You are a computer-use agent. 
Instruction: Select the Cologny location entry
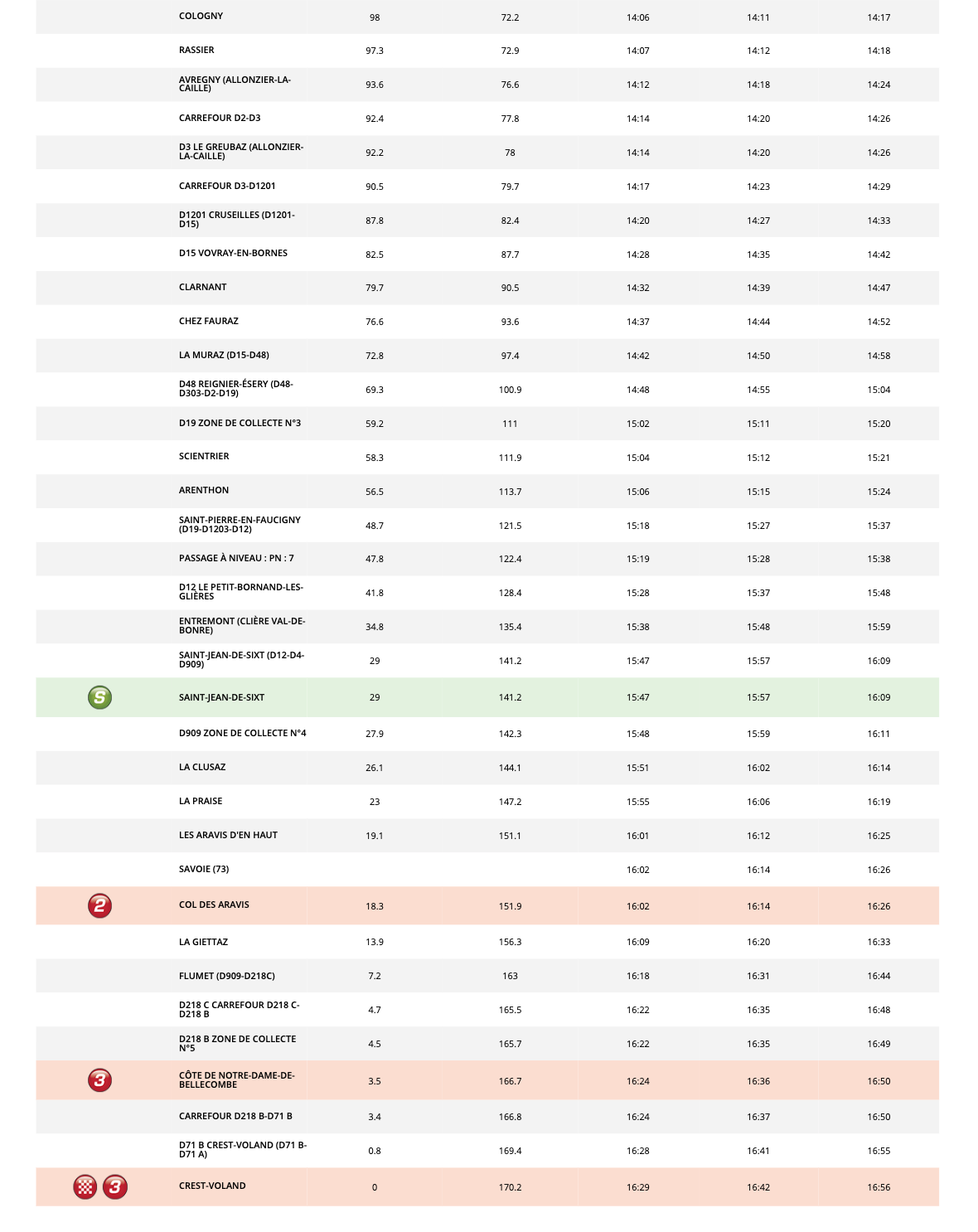coord(201,17)
